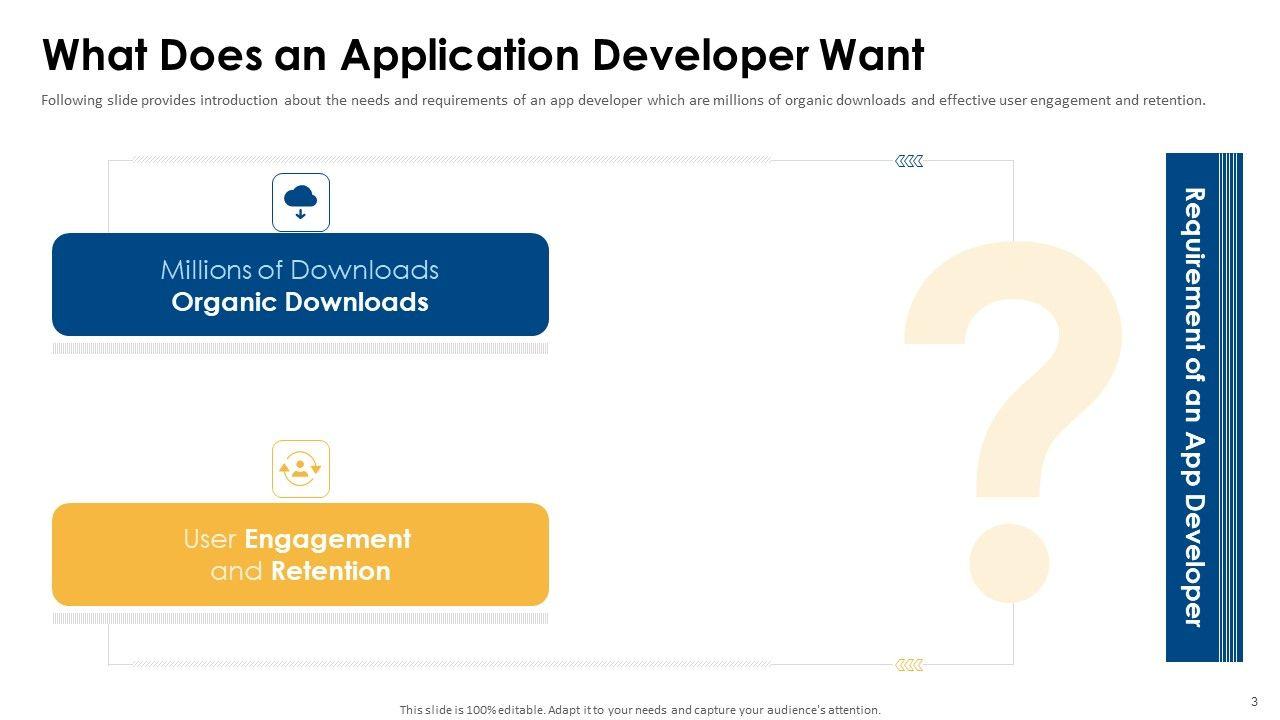Click the '100% editable' footer text
1280x720 pixels.
point(640,710)
